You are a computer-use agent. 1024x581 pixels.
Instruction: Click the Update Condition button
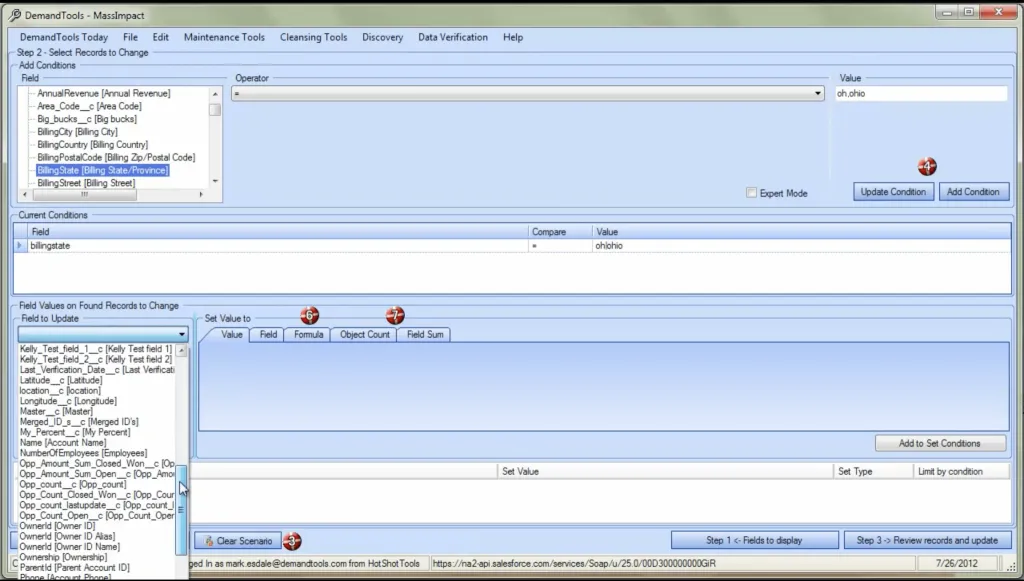tap(893, 192)
